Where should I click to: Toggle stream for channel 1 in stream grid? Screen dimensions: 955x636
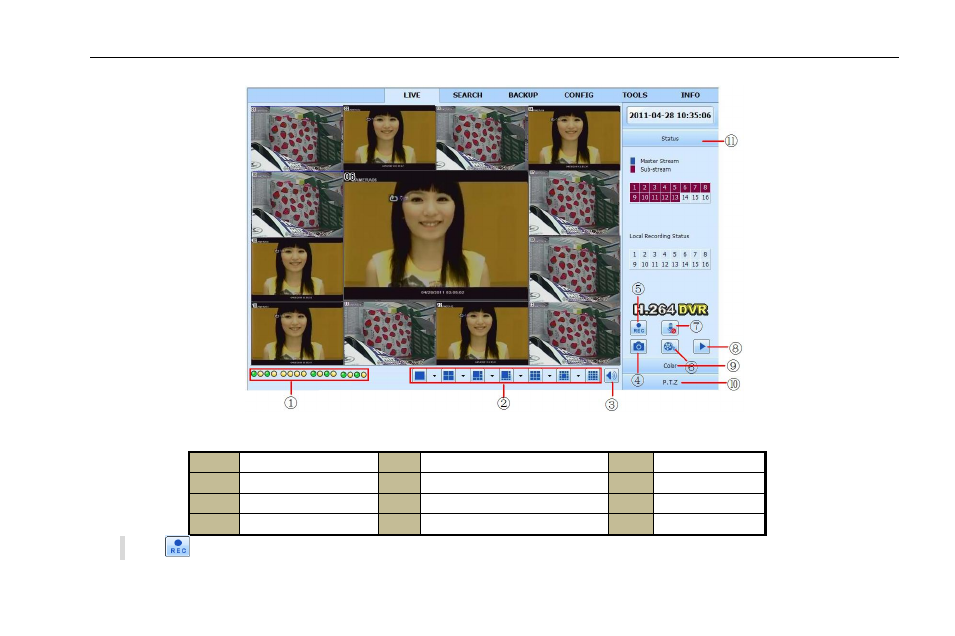(x=634, y=188)
